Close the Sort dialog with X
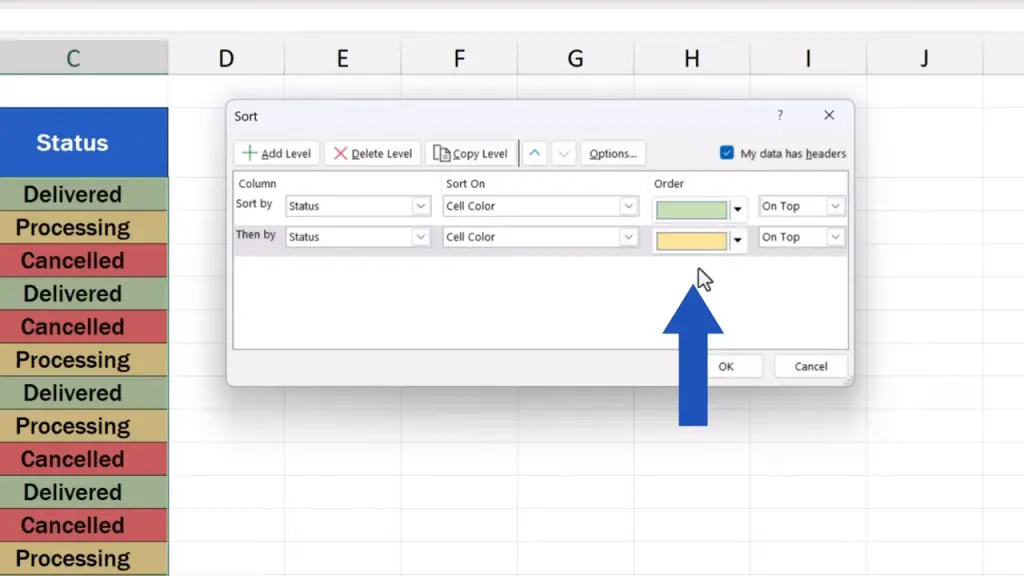The width and height of the screenshot is (1024, 576). tap(829, 116)
